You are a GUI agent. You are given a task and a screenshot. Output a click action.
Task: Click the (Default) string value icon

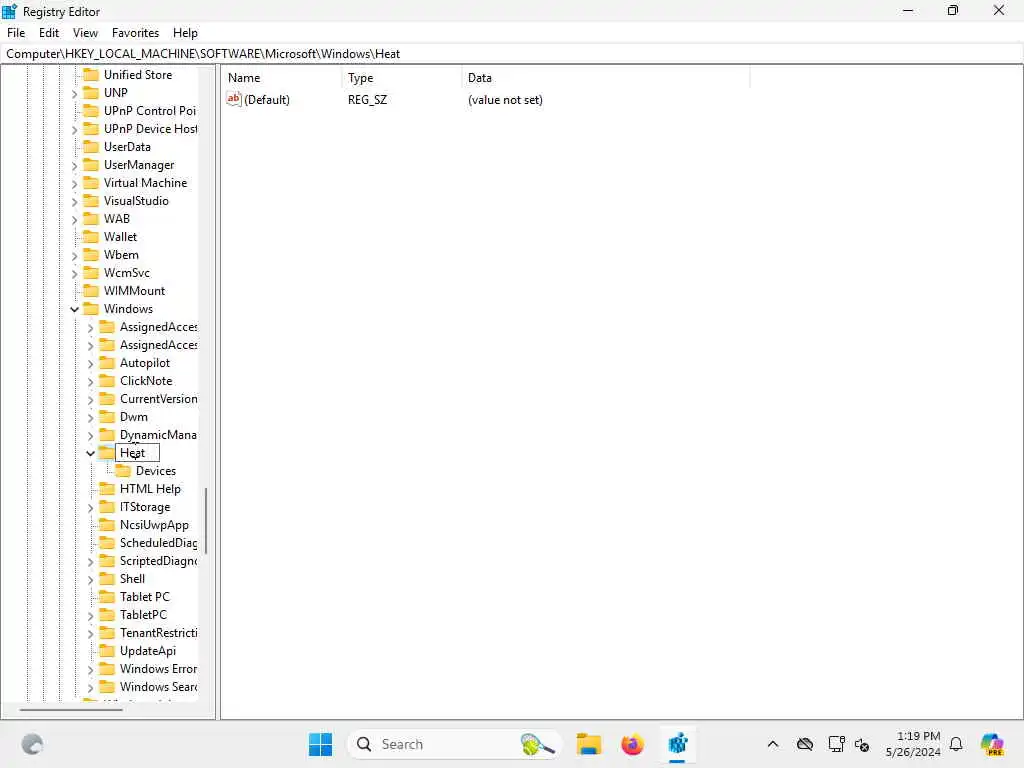[x=234, y=99]
